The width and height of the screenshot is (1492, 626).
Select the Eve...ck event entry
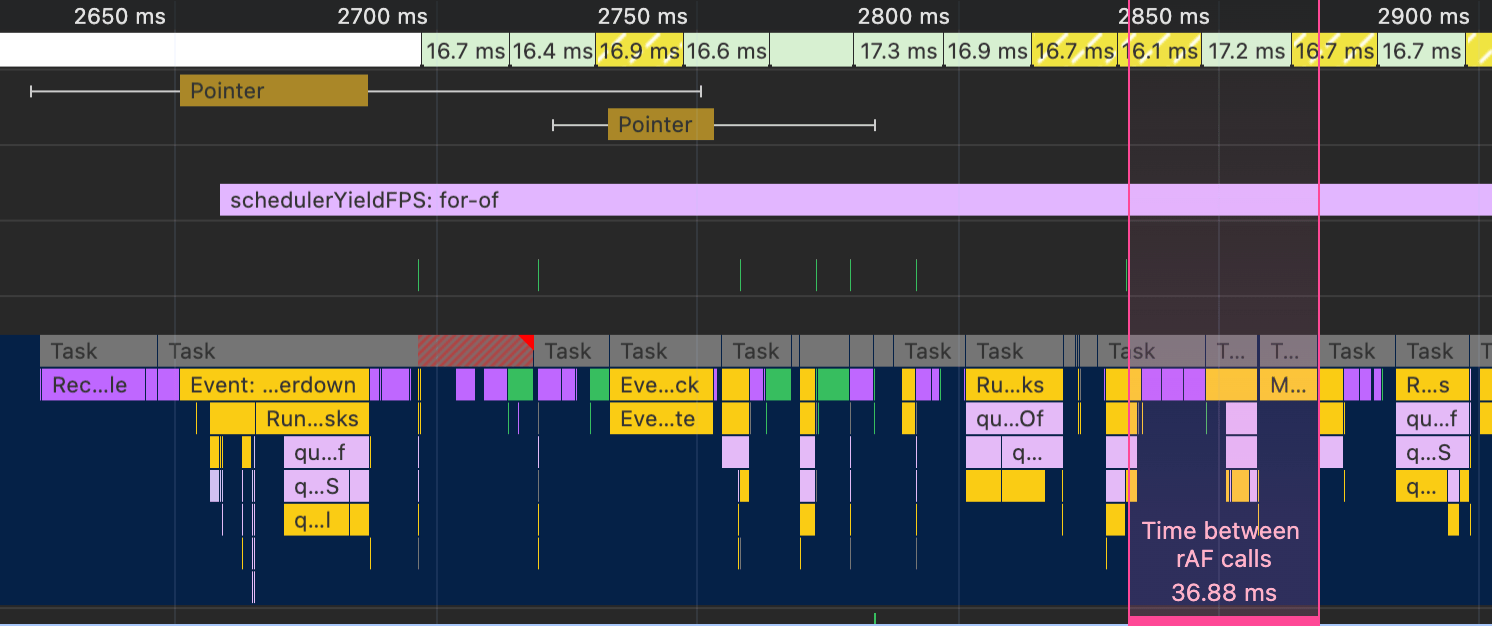[661, 385]
